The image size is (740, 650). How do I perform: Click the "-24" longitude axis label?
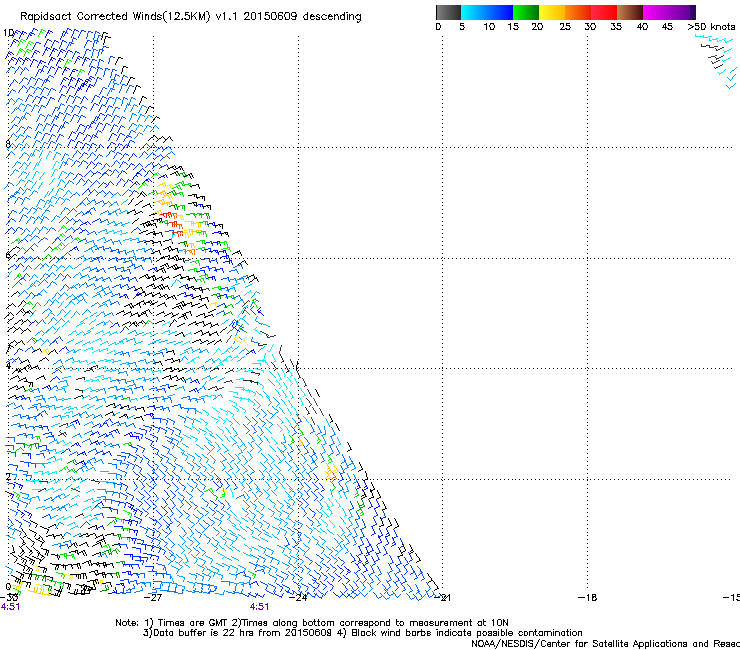(298, 597)
